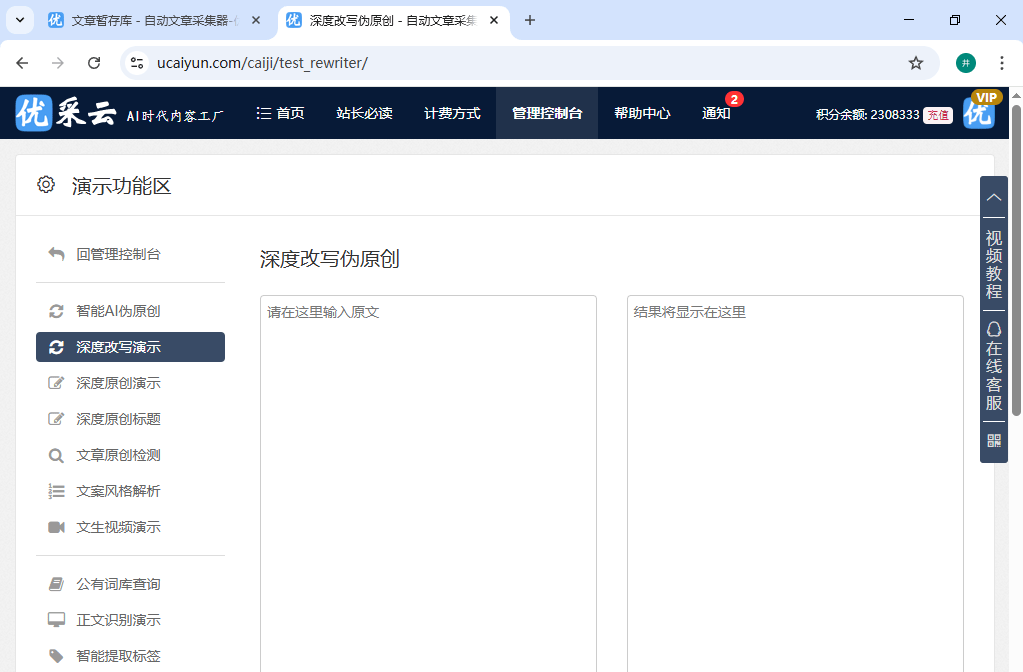The height and width of the screenshot is (672, 1023).
Task: Click the green extension icon near address bar
Action: coord(965,62)
